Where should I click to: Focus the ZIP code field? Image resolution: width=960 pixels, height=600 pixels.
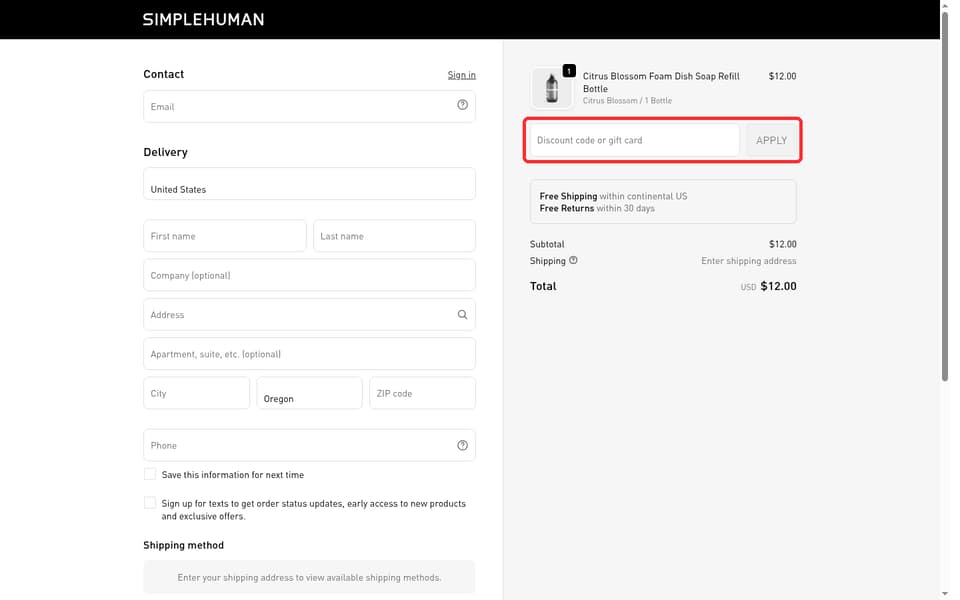pos(422,393)
